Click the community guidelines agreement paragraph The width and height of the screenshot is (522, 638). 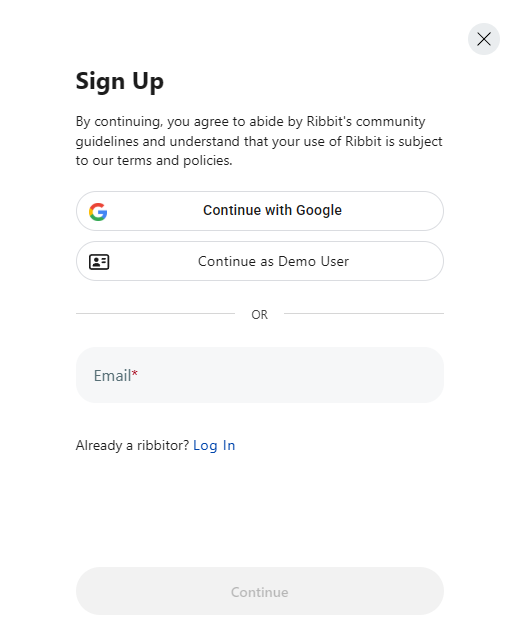[259, 141]
